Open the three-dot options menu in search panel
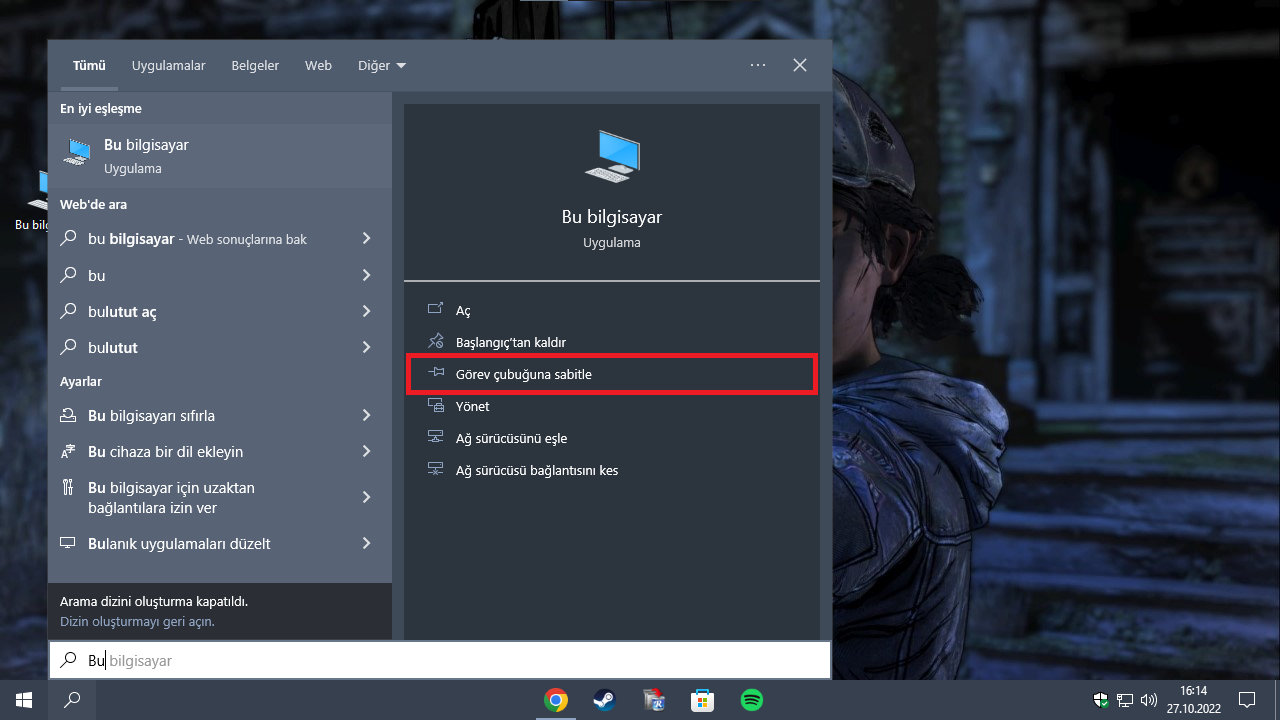This screenshot has width=1280, height=720. [x=758, y=65]
